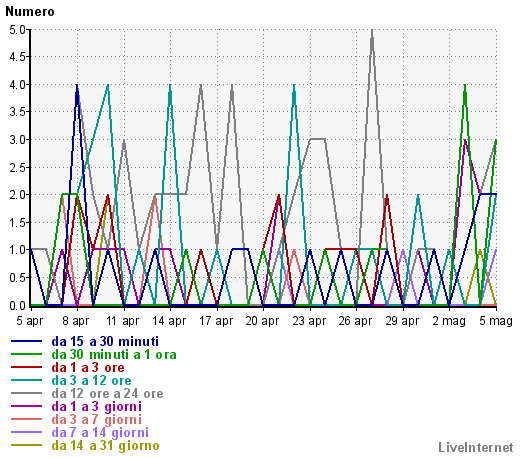
Task: Click the 'da 15 a 30 minuti' legend label
Action: point(105,341)
